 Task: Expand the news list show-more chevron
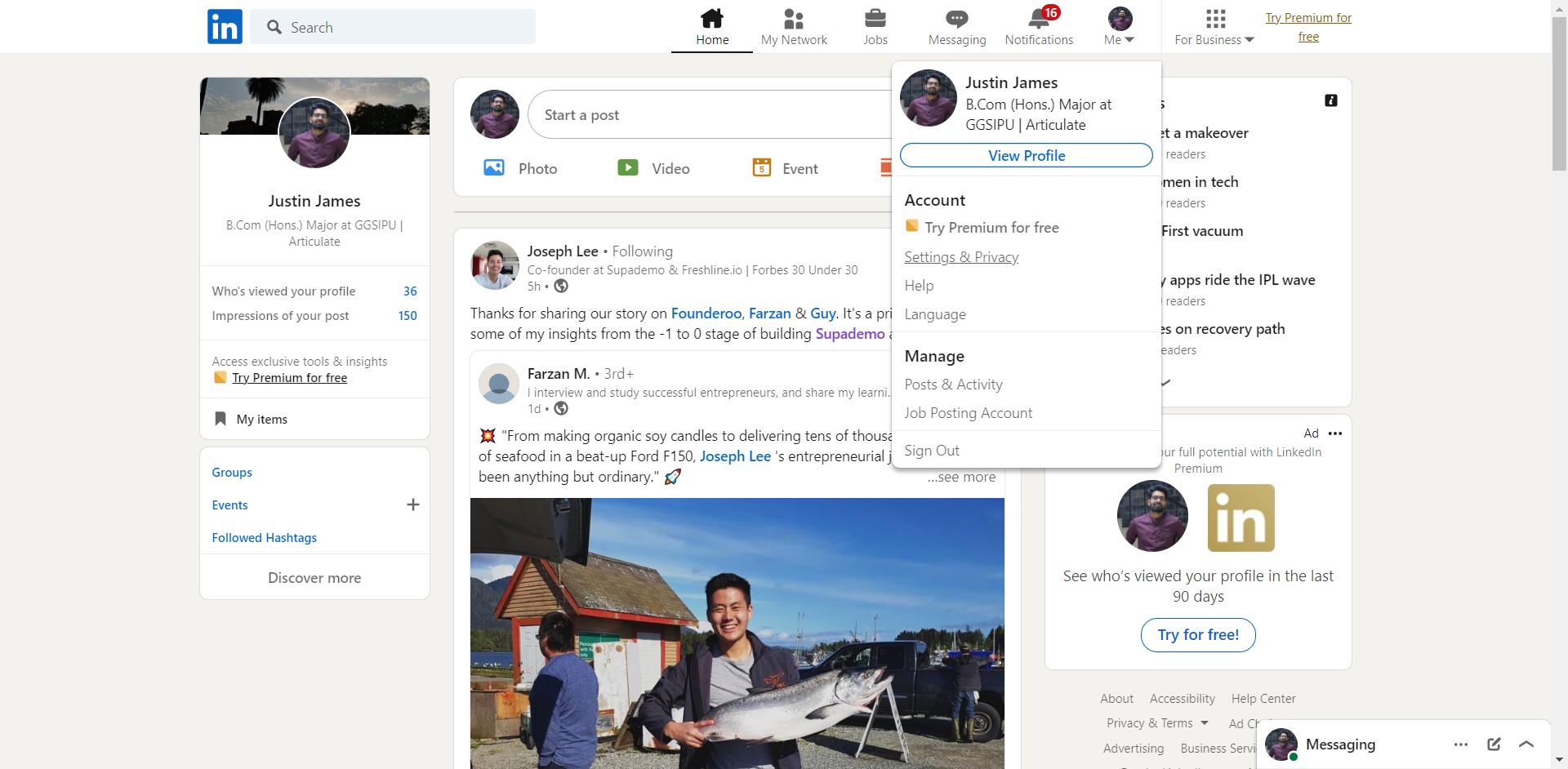(1165, 381)
